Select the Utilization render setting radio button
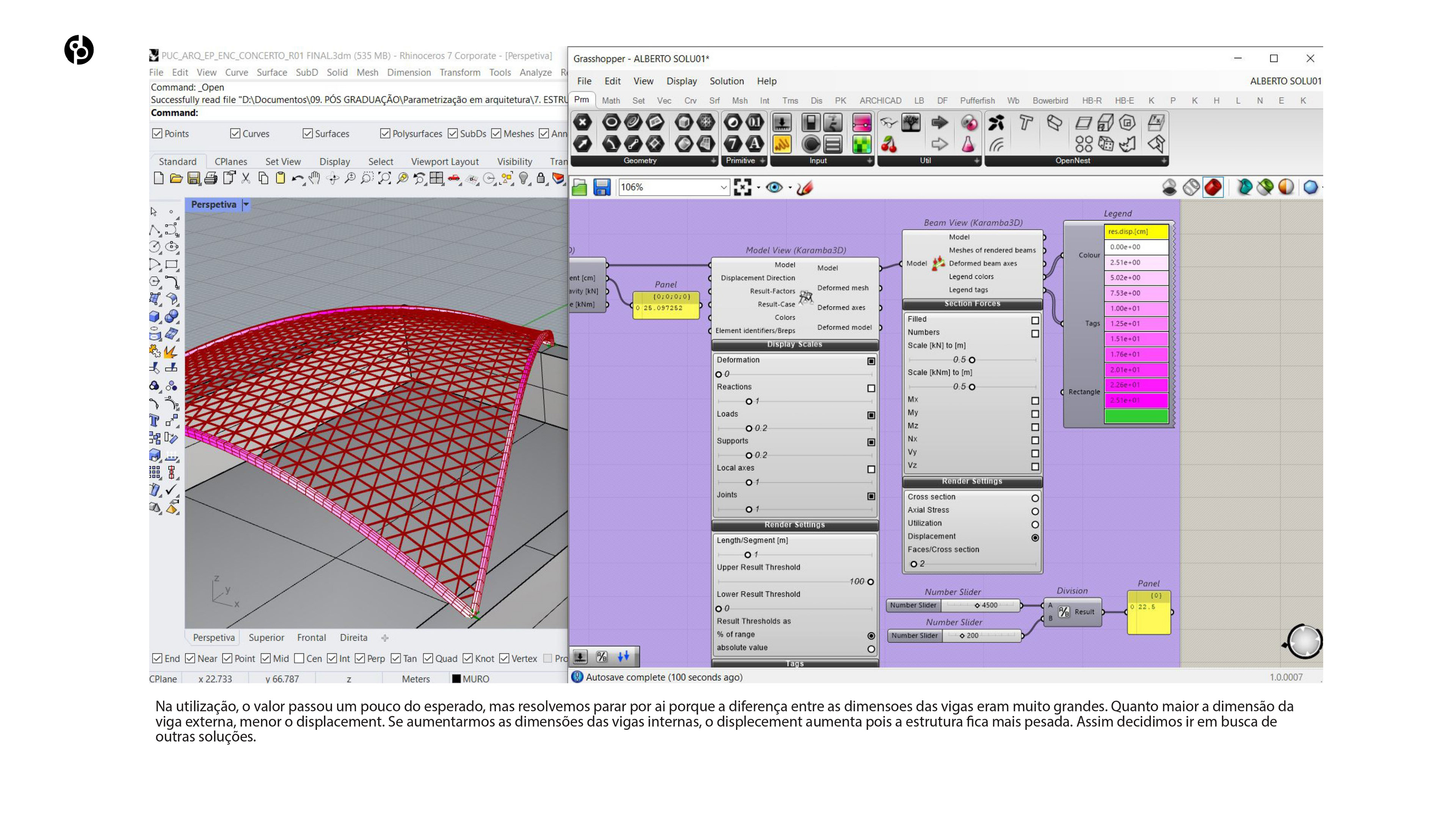1456x819 pixels. tap(1035, 524)
